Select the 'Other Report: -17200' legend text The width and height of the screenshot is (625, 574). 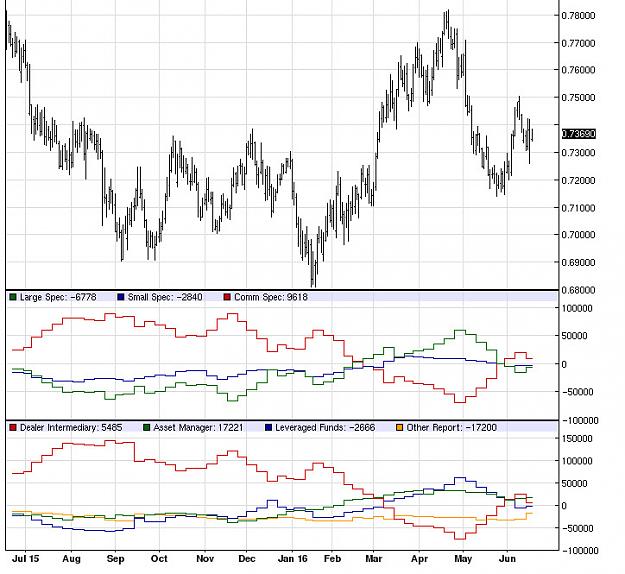452,428
